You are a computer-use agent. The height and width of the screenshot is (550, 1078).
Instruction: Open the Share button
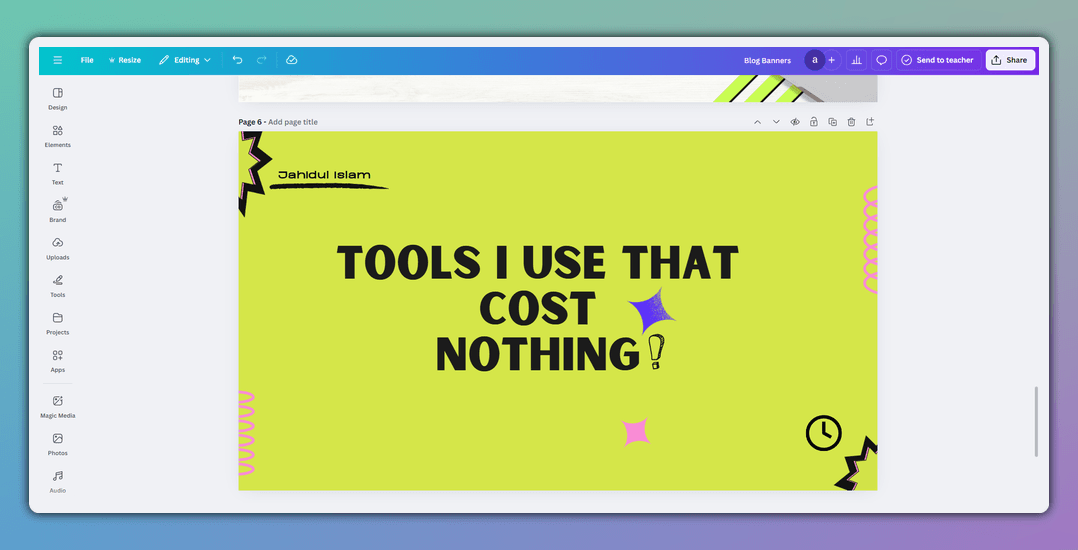coord(1010,60)
